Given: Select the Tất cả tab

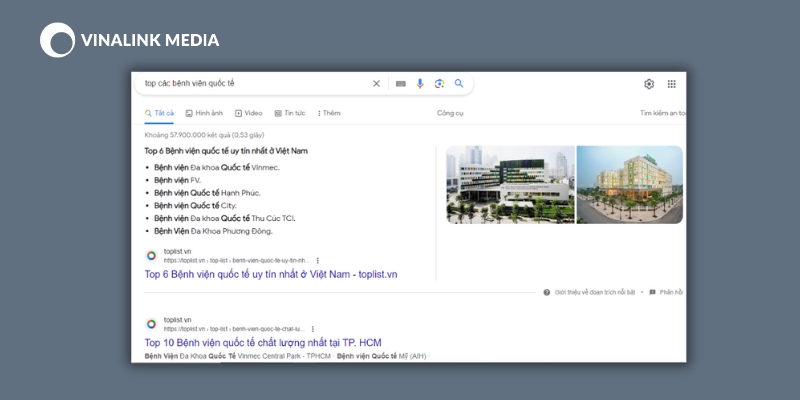Looking at the screenshot, I should (x=159, y=113).
